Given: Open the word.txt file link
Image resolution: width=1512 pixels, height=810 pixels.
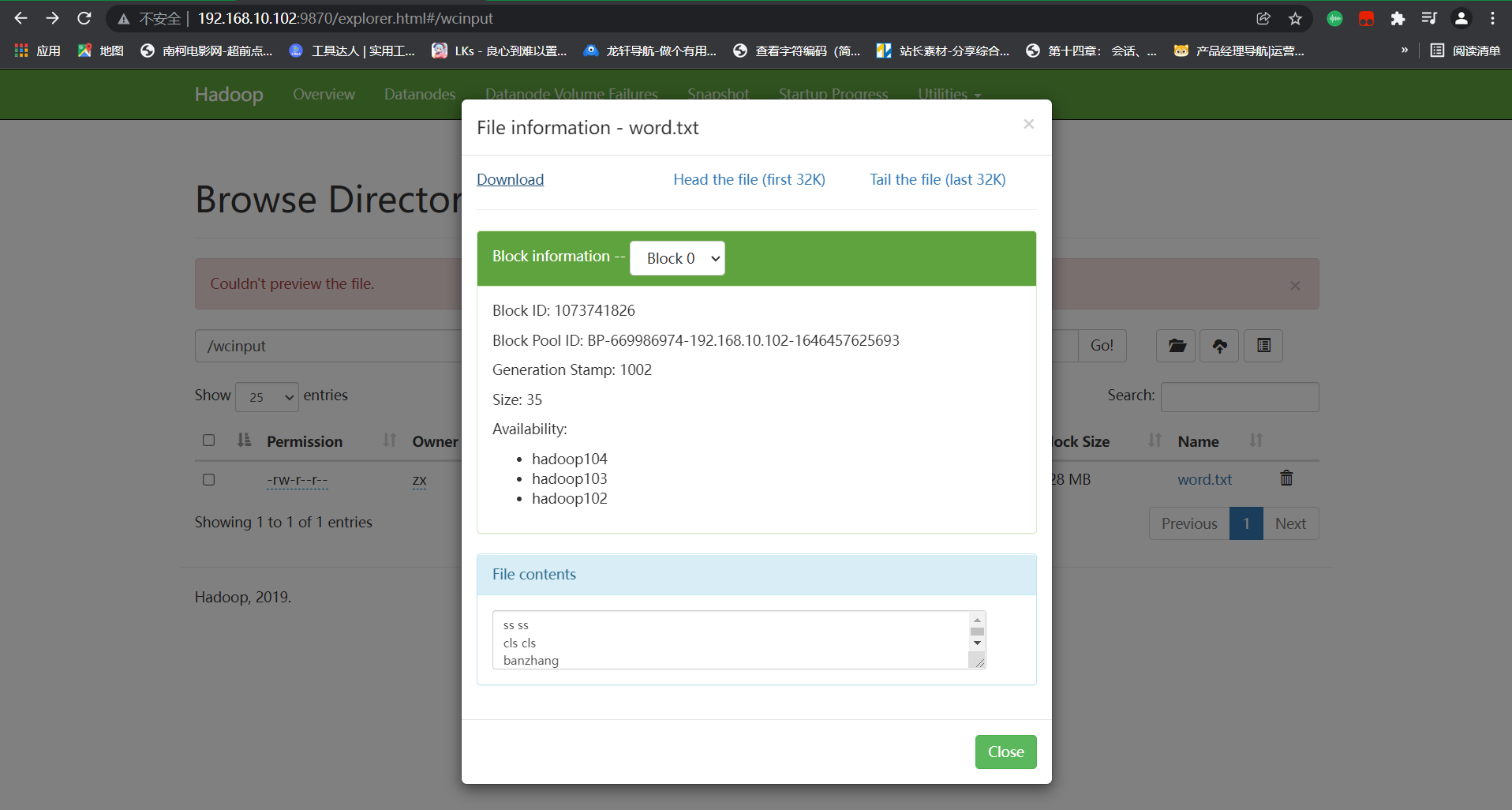Looking at the screenshot, I should tap(1204, 479).
